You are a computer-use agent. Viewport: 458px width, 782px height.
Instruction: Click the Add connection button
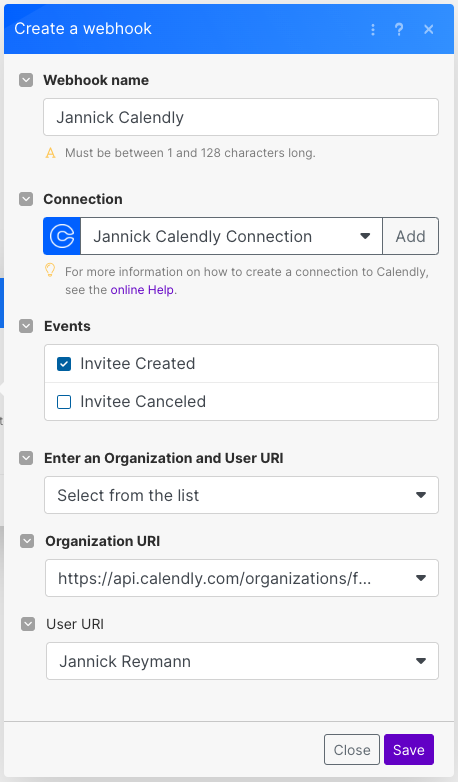(411, 236)
